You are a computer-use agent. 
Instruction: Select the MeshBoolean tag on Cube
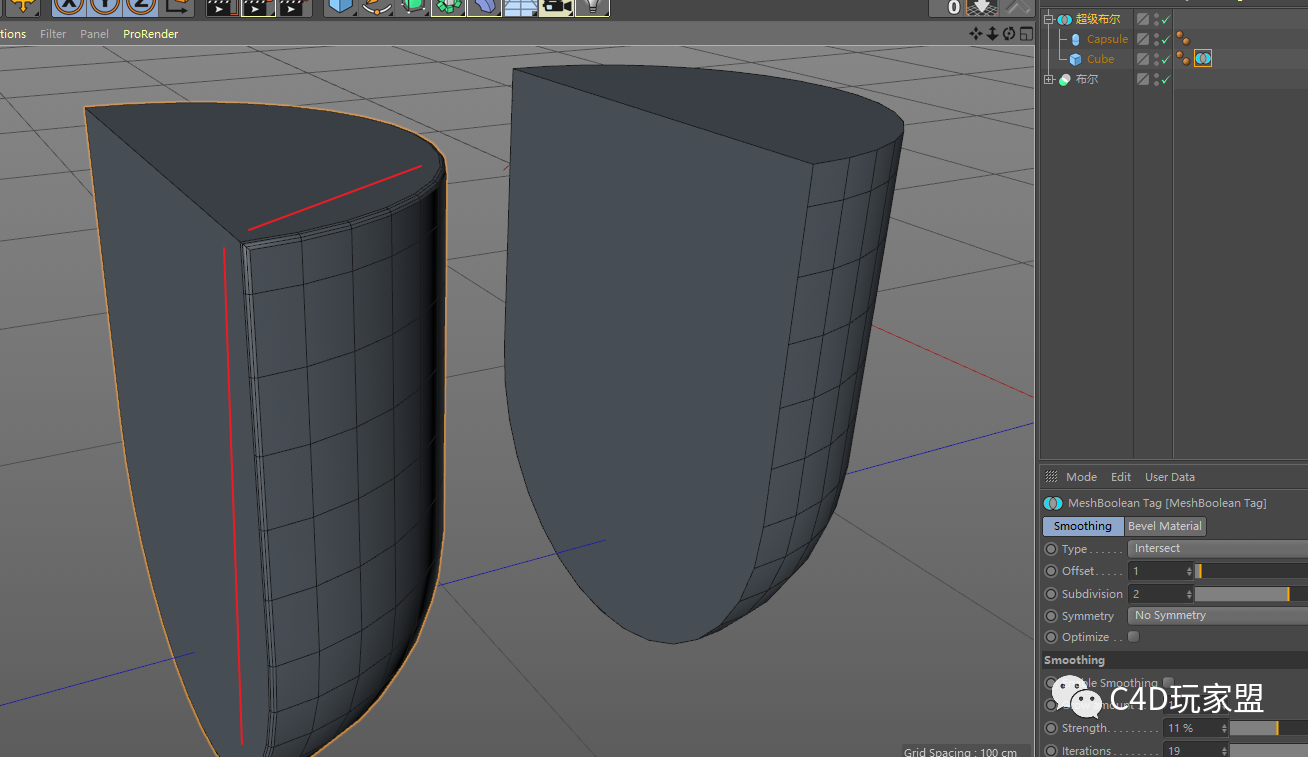(x=1203, y=59)
